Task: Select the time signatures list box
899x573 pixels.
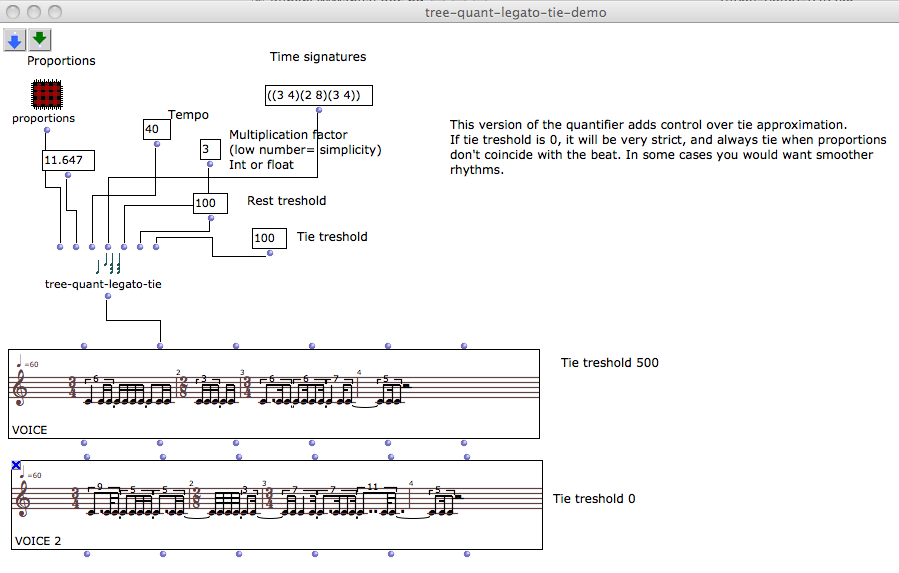Action: [318, 96]
